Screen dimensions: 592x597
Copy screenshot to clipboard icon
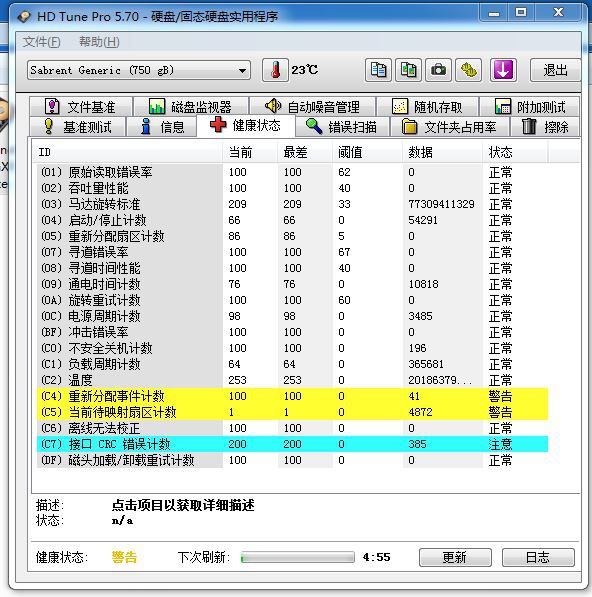[x=408, y=70]
